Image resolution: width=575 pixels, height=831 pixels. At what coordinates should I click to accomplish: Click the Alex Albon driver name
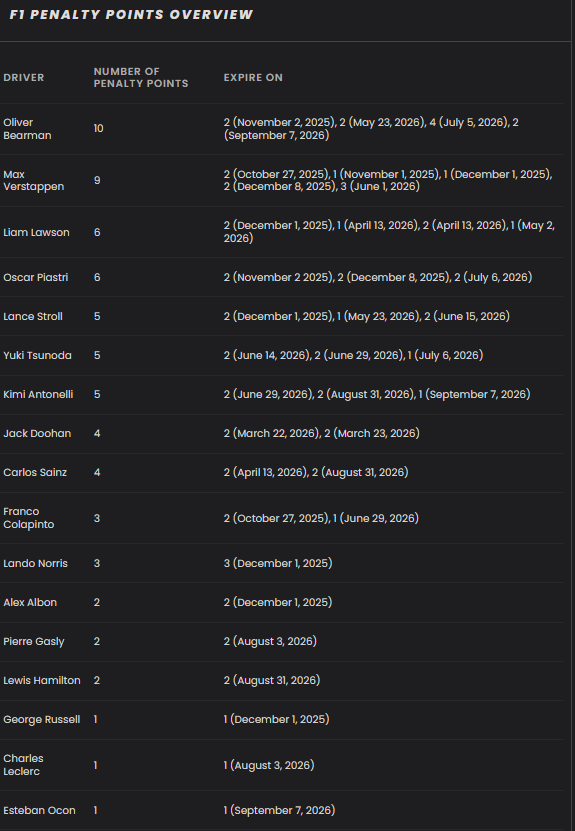(30, 603)
